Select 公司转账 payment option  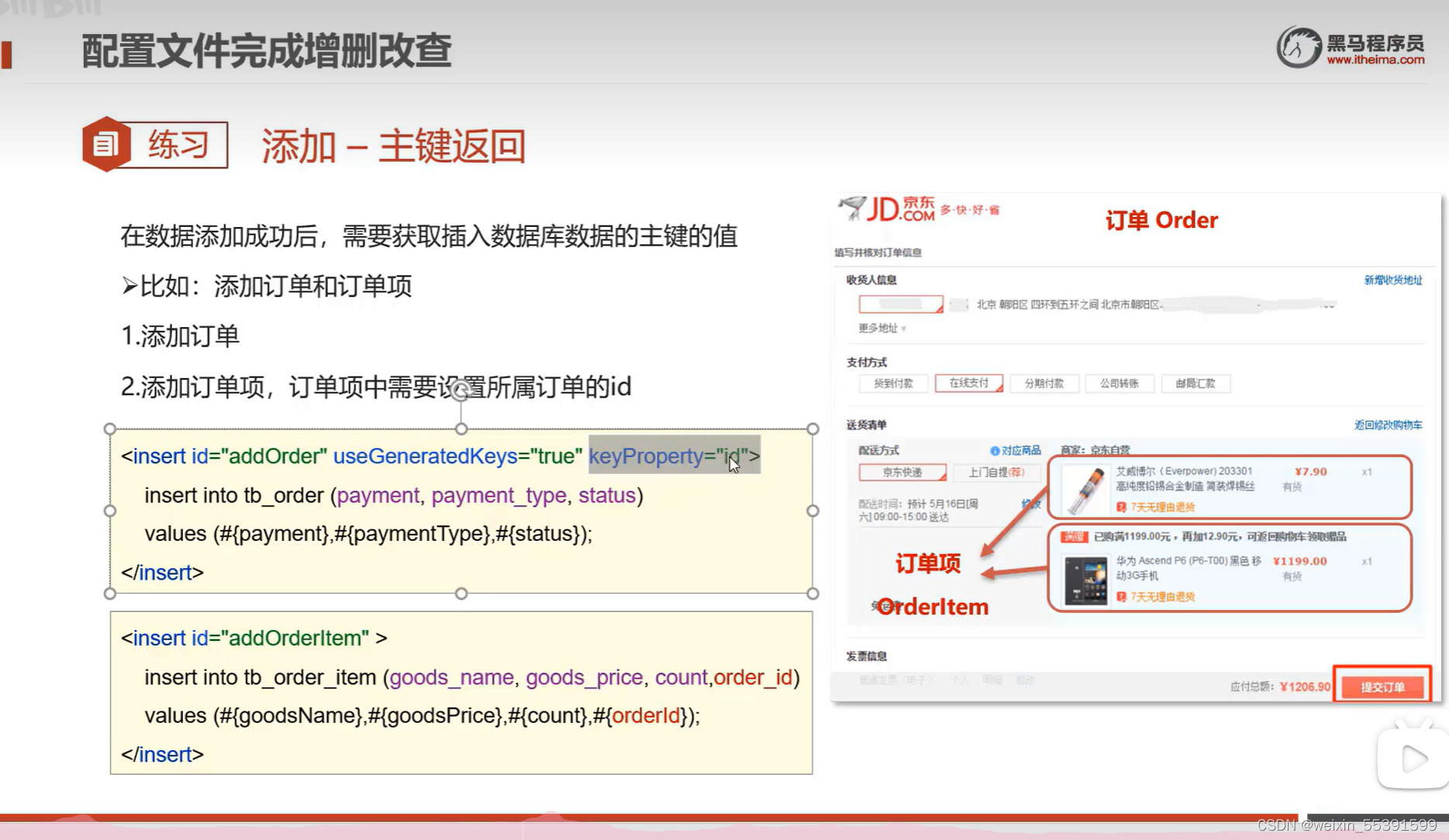coord(1120,383)
